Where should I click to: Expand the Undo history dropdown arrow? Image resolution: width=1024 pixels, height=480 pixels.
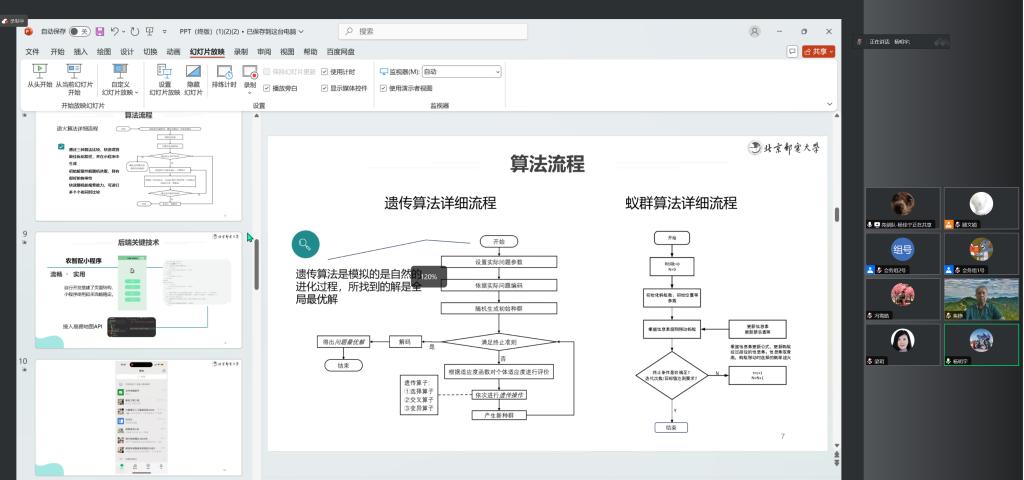pyautogui.click(x=123, y=31)
